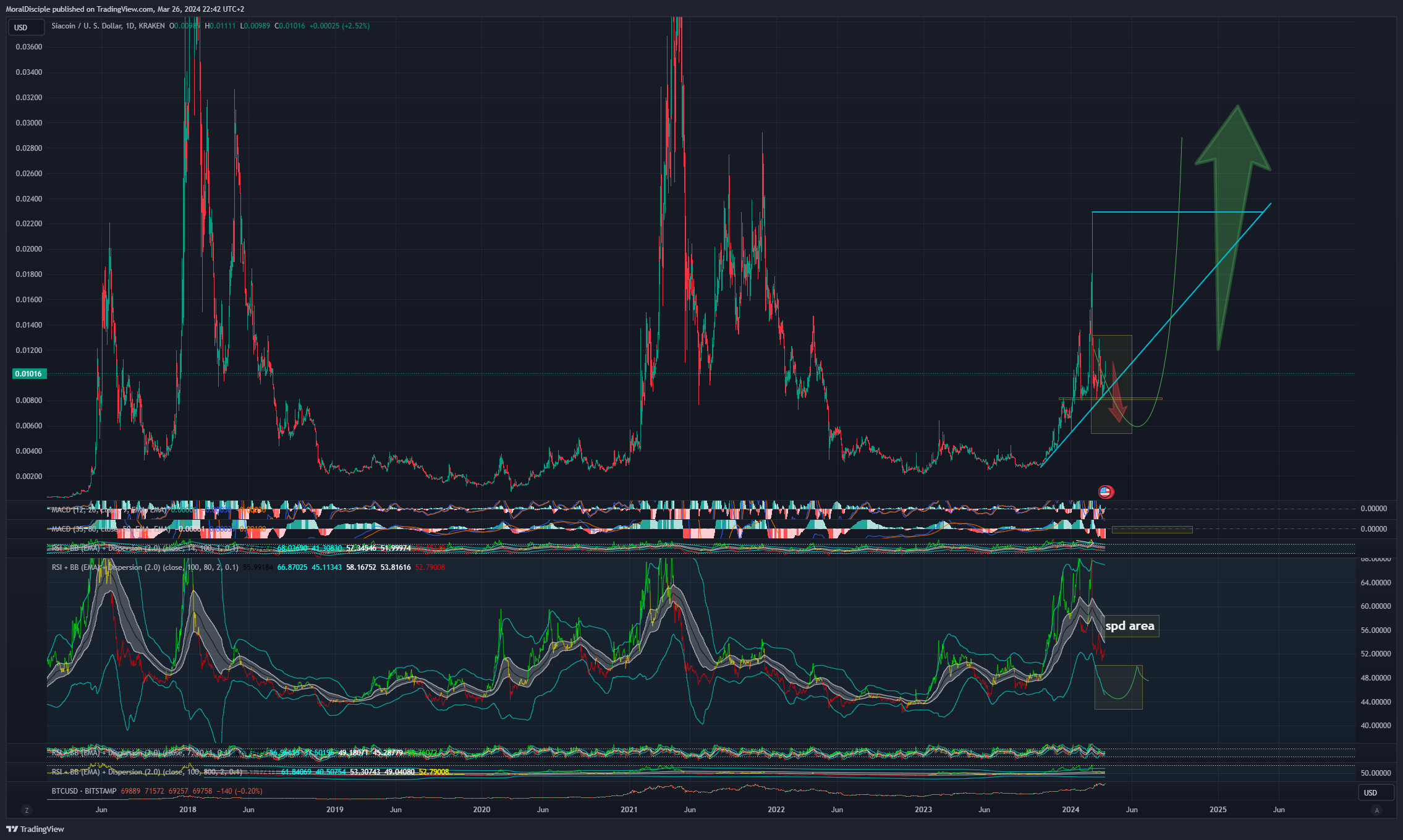Click the 0.02400 price axis label
This screenshot has width=1403, height=840.
29,199
